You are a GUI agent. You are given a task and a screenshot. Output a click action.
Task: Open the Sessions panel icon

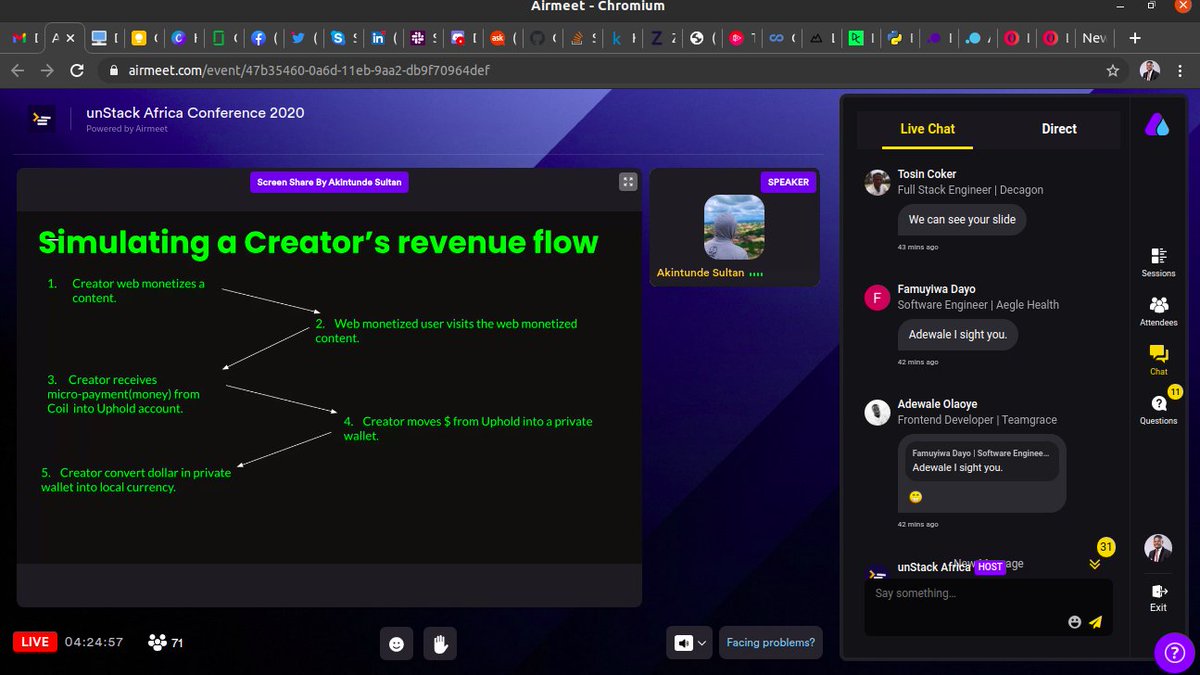1158,256
